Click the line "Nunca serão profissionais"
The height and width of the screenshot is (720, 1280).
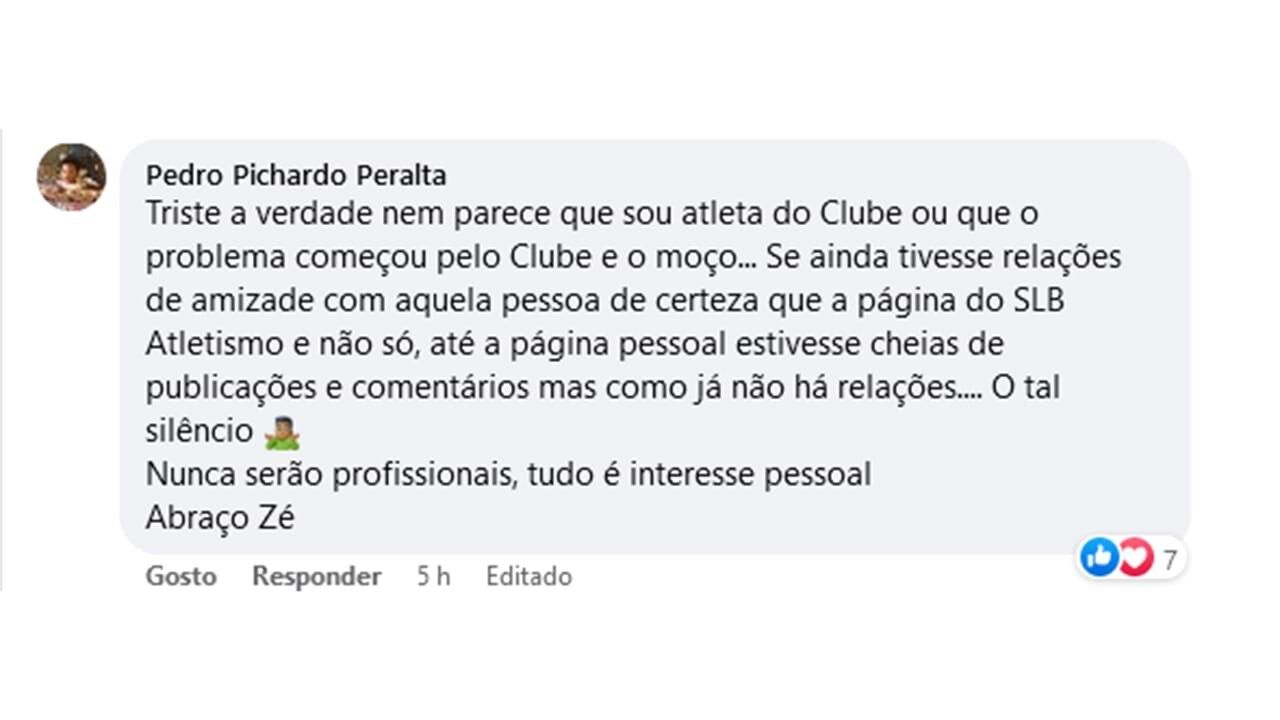tap(508, 474)
